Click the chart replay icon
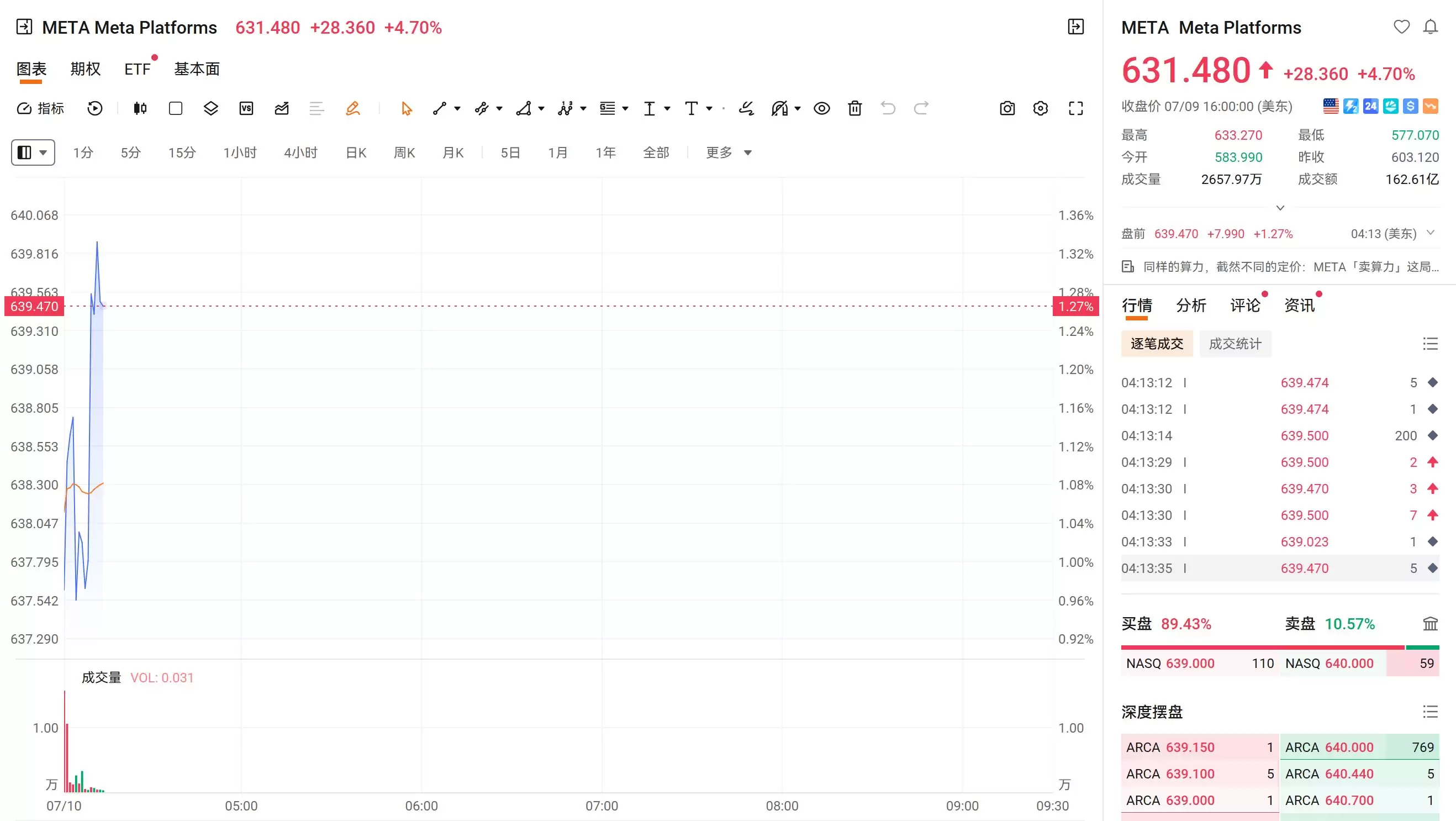This screenshot has width=1456, height=821. coord(95,108)
